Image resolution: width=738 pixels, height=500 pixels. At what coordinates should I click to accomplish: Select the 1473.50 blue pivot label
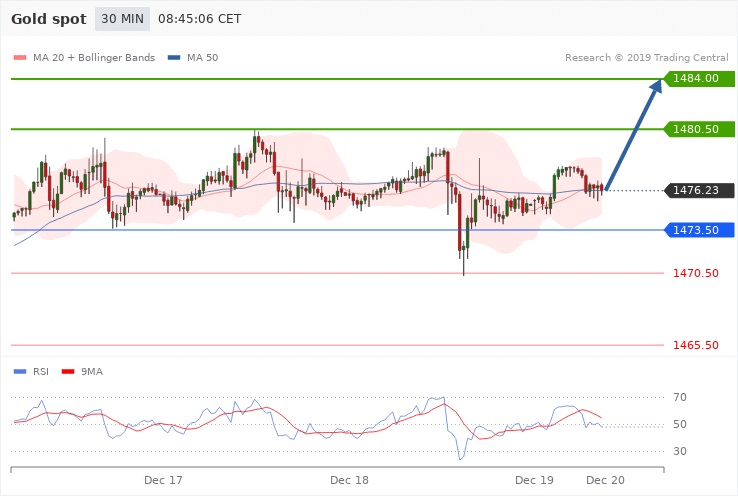tap(699, 230)
